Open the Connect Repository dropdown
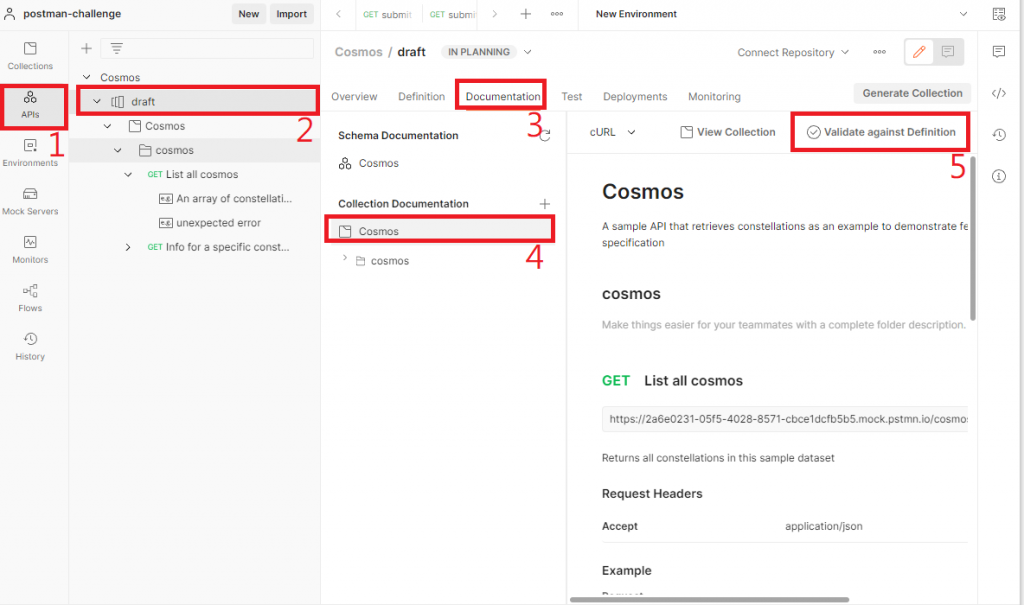Image resolution: width=1024 pixels, height=605 pixels. [793, 52]
